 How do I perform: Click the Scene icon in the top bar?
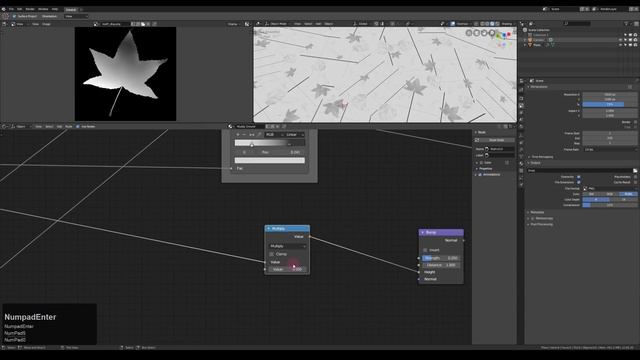(545, 9)
